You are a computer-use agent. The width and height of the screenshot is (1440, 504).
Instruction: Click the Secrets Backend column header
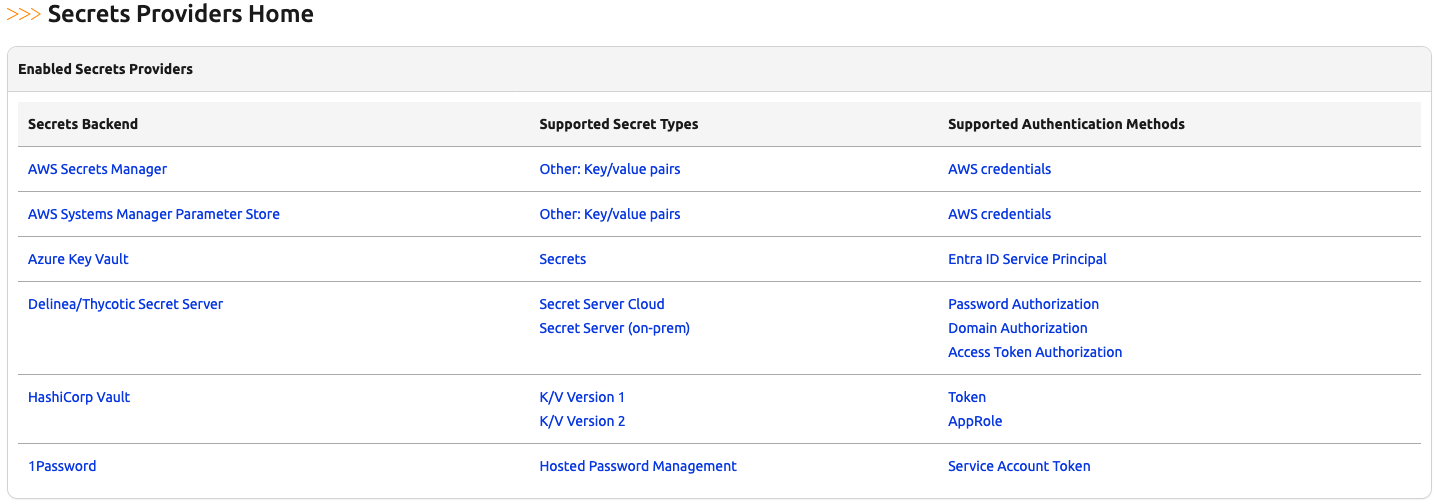coord(83,124)
